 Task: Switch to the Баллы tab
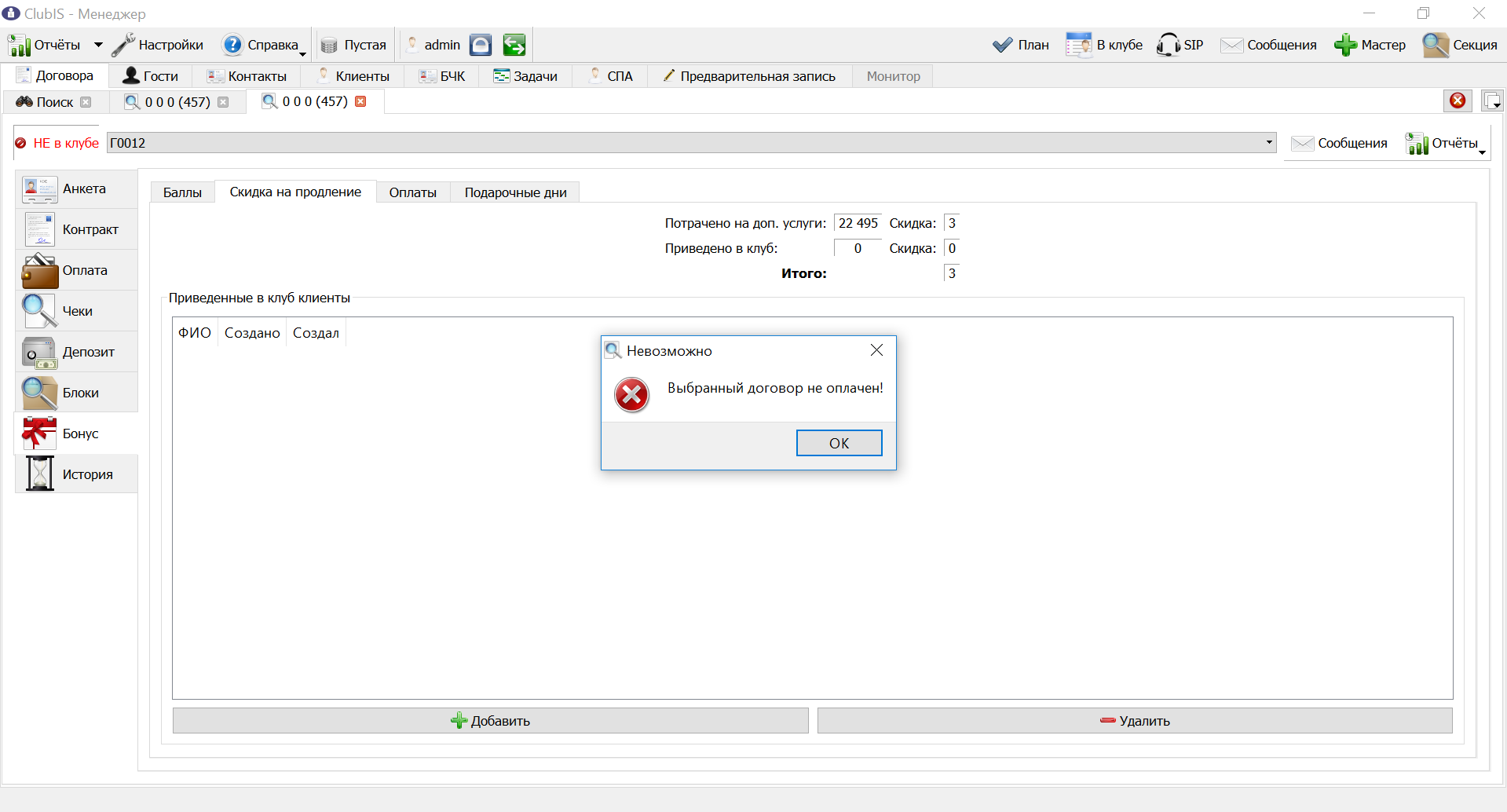tap(182, 192)
